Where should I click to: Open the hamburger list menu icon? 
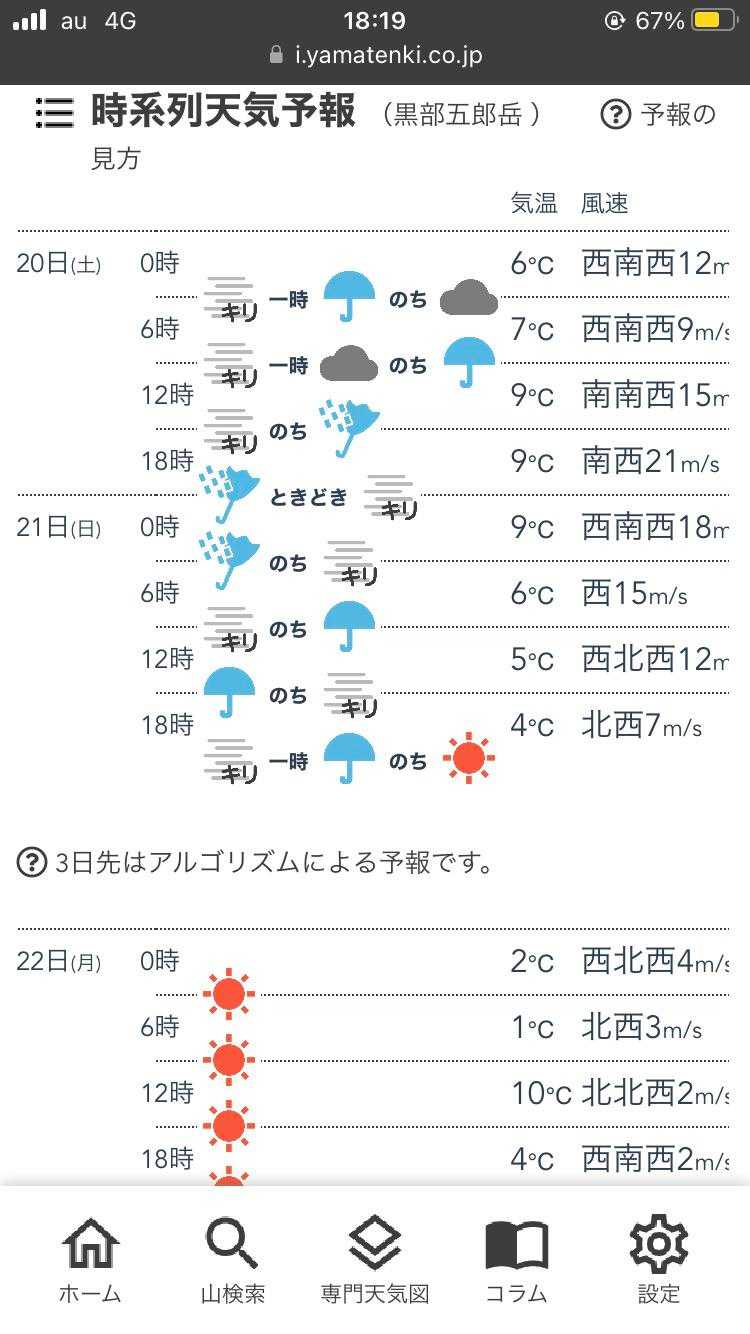coord(54,113)
